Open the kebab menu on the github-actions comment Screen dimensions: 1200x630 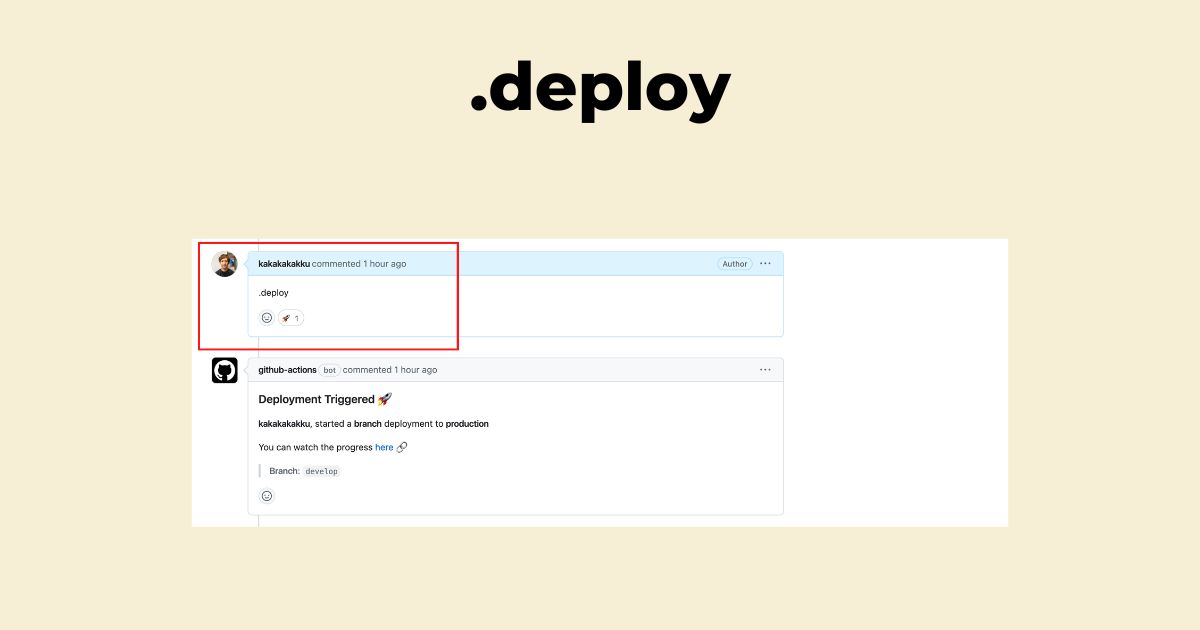[x=765, y=369]
